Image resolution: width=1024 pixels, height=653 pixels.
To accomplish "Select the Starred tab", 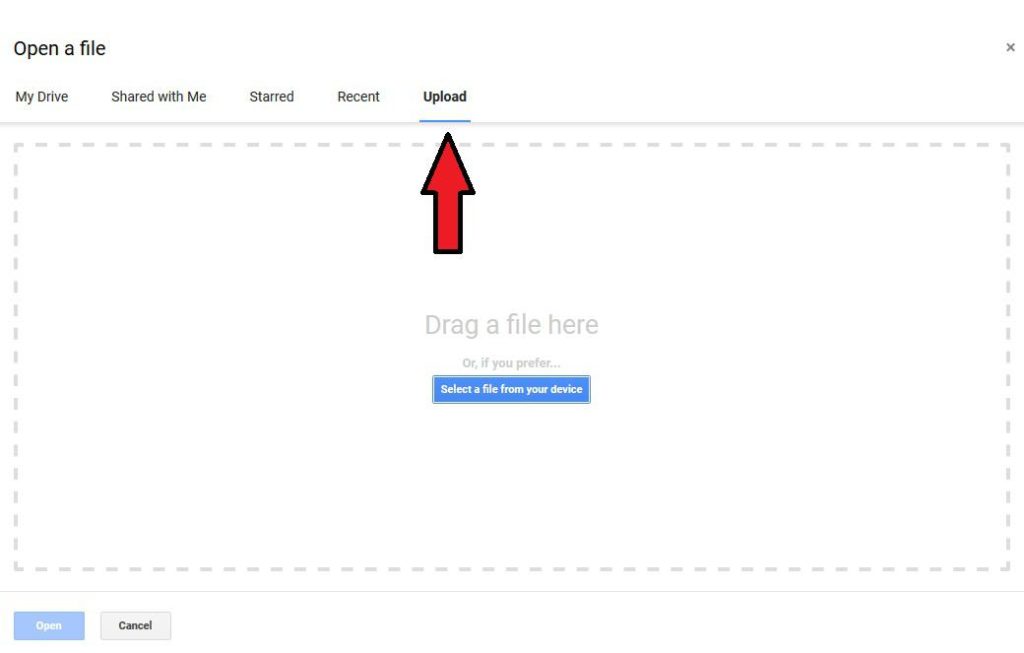I will [271, 97].
